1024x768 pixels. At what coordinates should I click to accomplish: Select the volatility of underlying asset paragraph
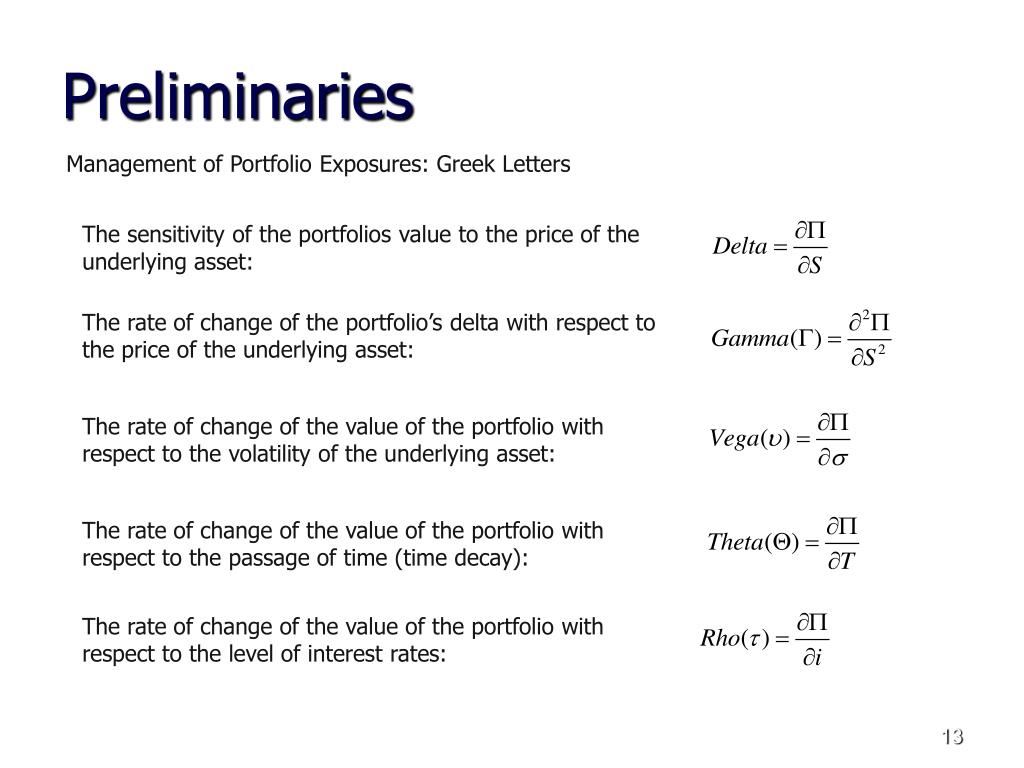tap(342, 440)
